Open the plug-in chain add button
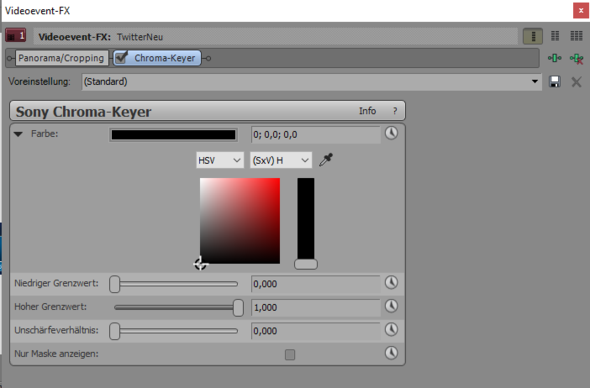Screen dimensions: 590x388 555,58
